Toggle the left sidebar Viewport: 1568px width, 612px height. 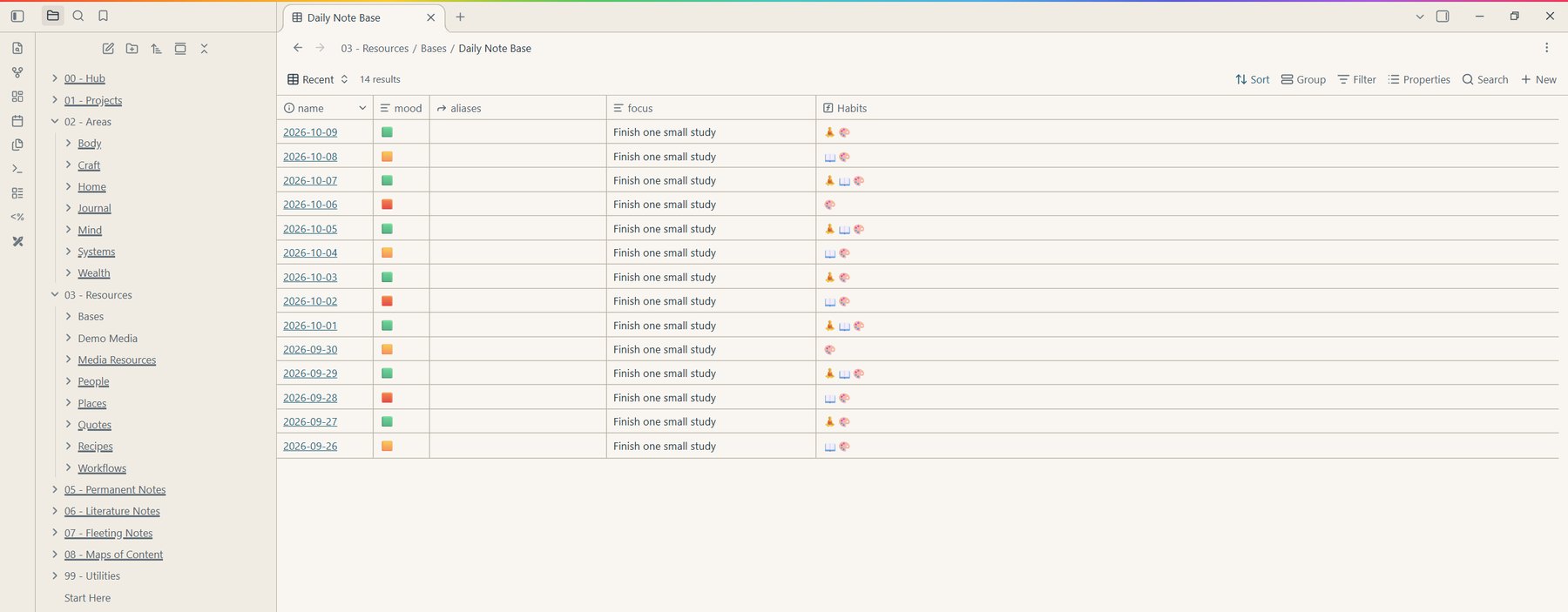click(17, 16)
